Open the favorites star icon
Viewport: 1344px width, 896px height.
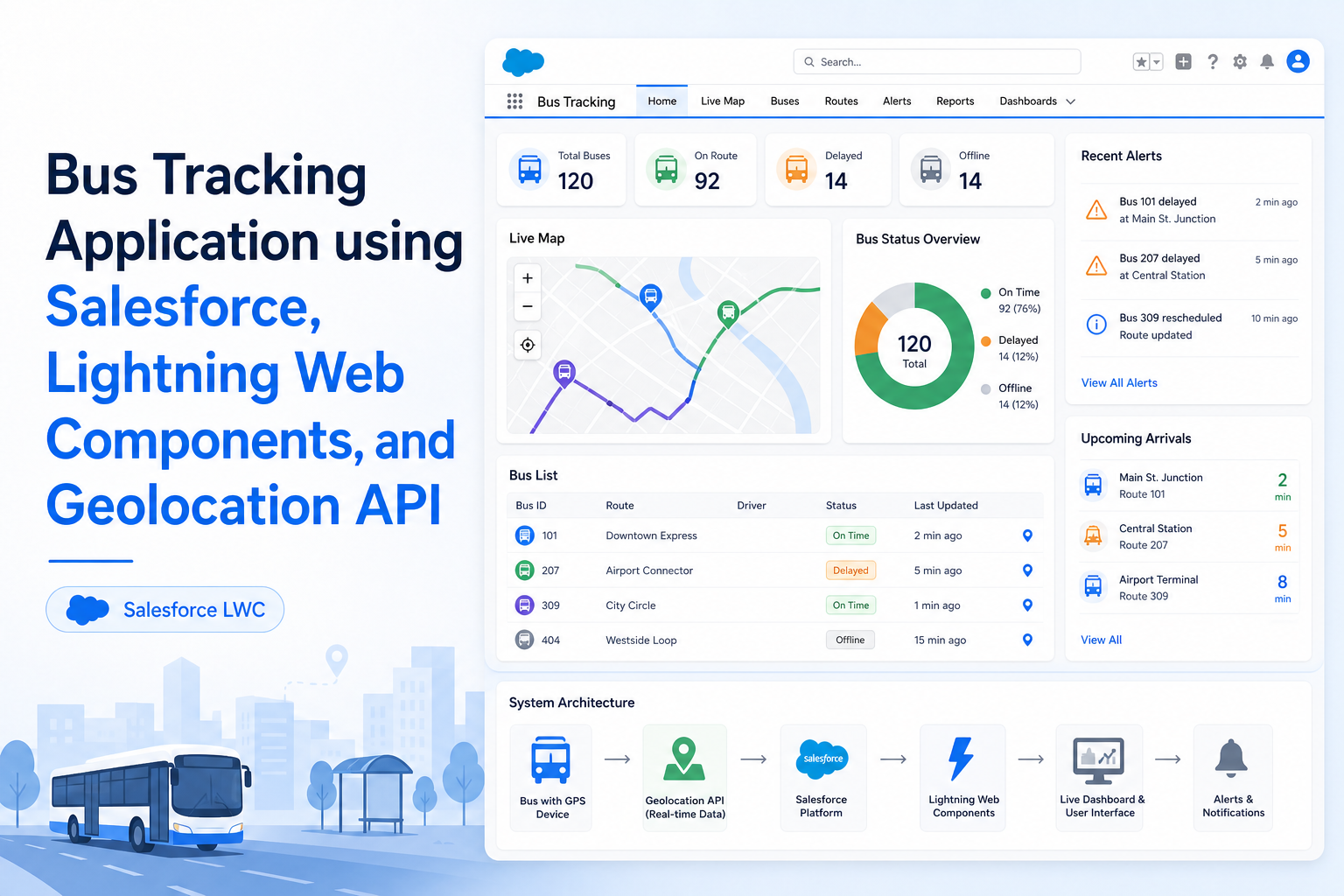pos(1141,62)
